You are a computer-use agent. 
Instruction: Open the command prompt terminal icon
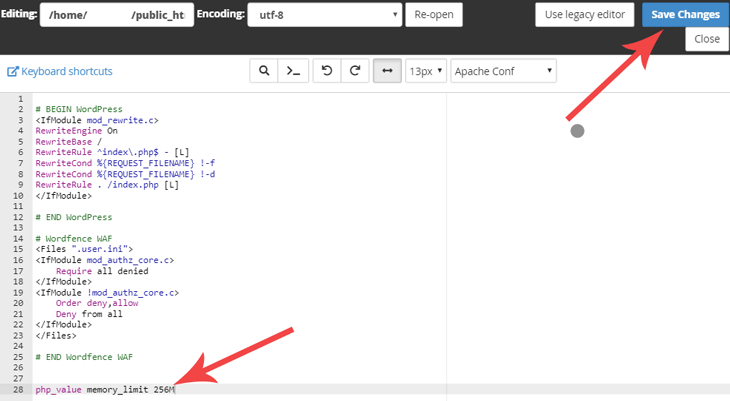(293, 71)
